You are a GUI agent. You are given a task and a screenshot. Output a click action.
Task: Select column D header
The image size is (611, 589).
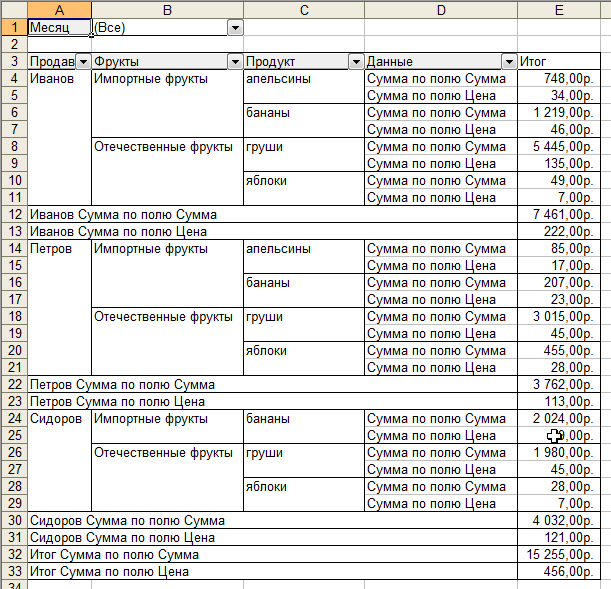pyautogui.click(x=441, y=10)
